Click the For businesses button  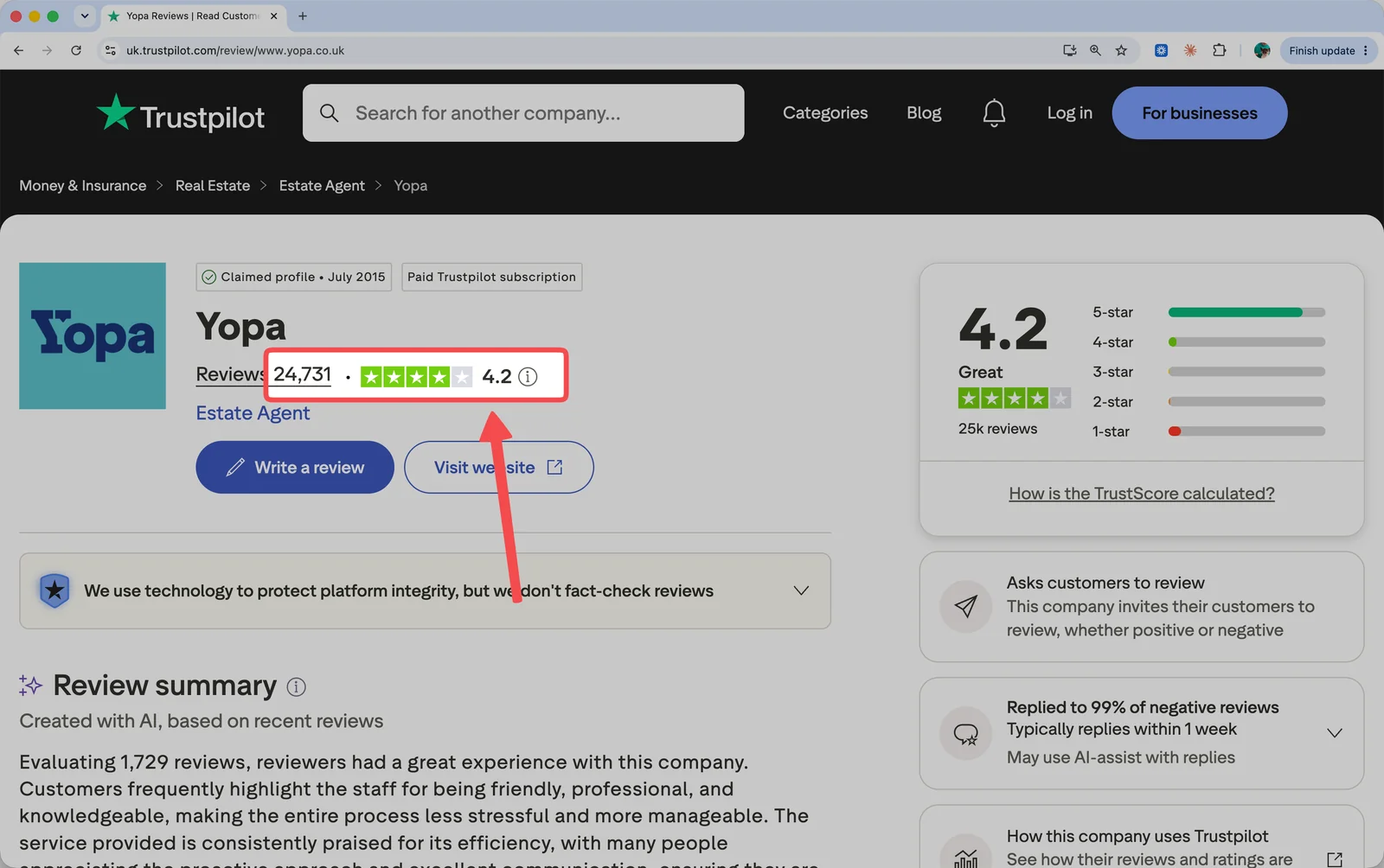tap(1200, 113)
